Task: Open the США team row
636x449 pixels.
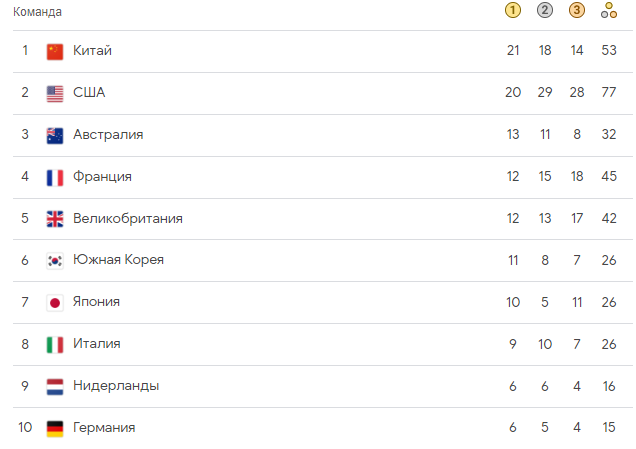Action: (x=323, y=93)
